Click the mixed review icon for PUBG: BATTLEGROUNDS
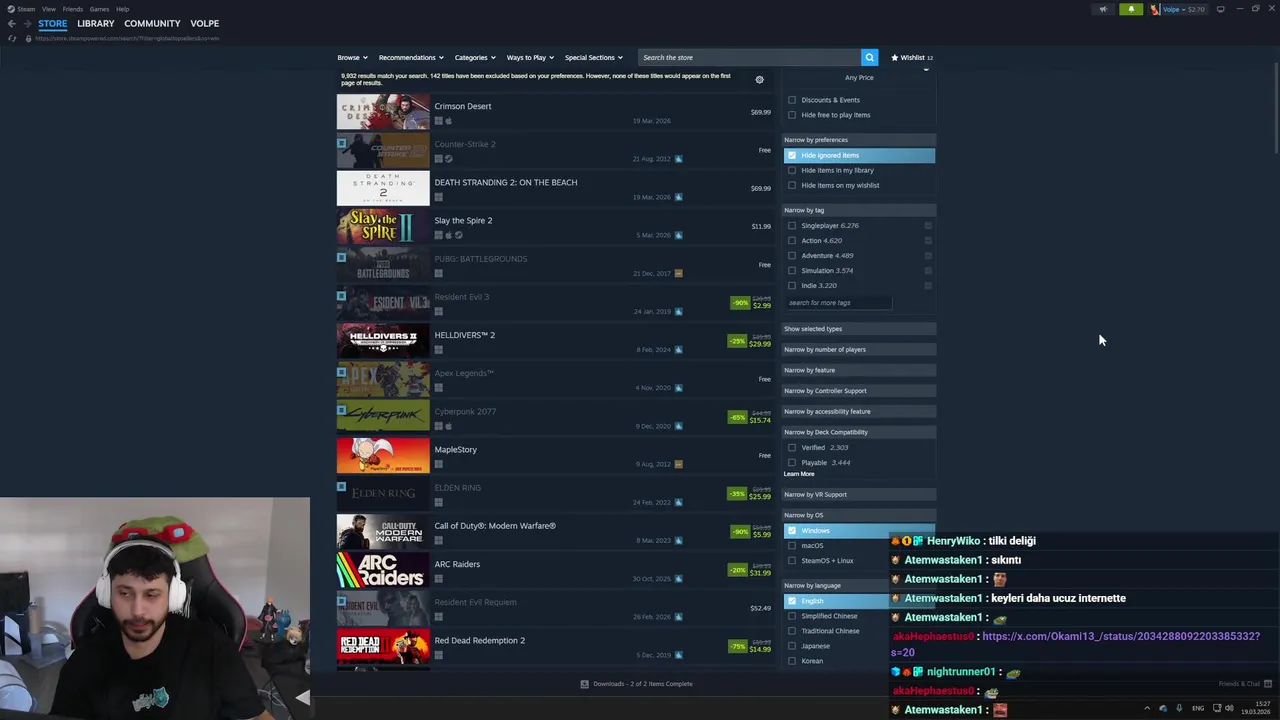 click(678, 273)
